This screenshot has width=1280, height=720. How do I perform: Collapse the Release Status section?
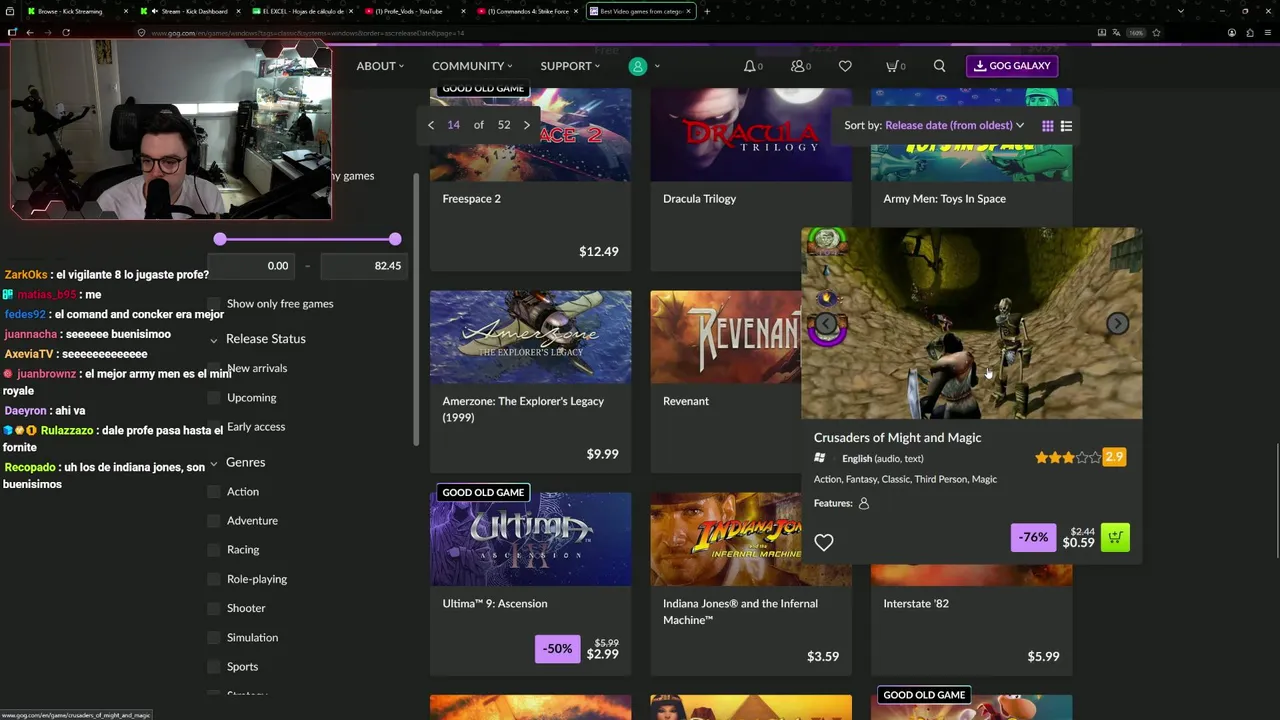214,340
